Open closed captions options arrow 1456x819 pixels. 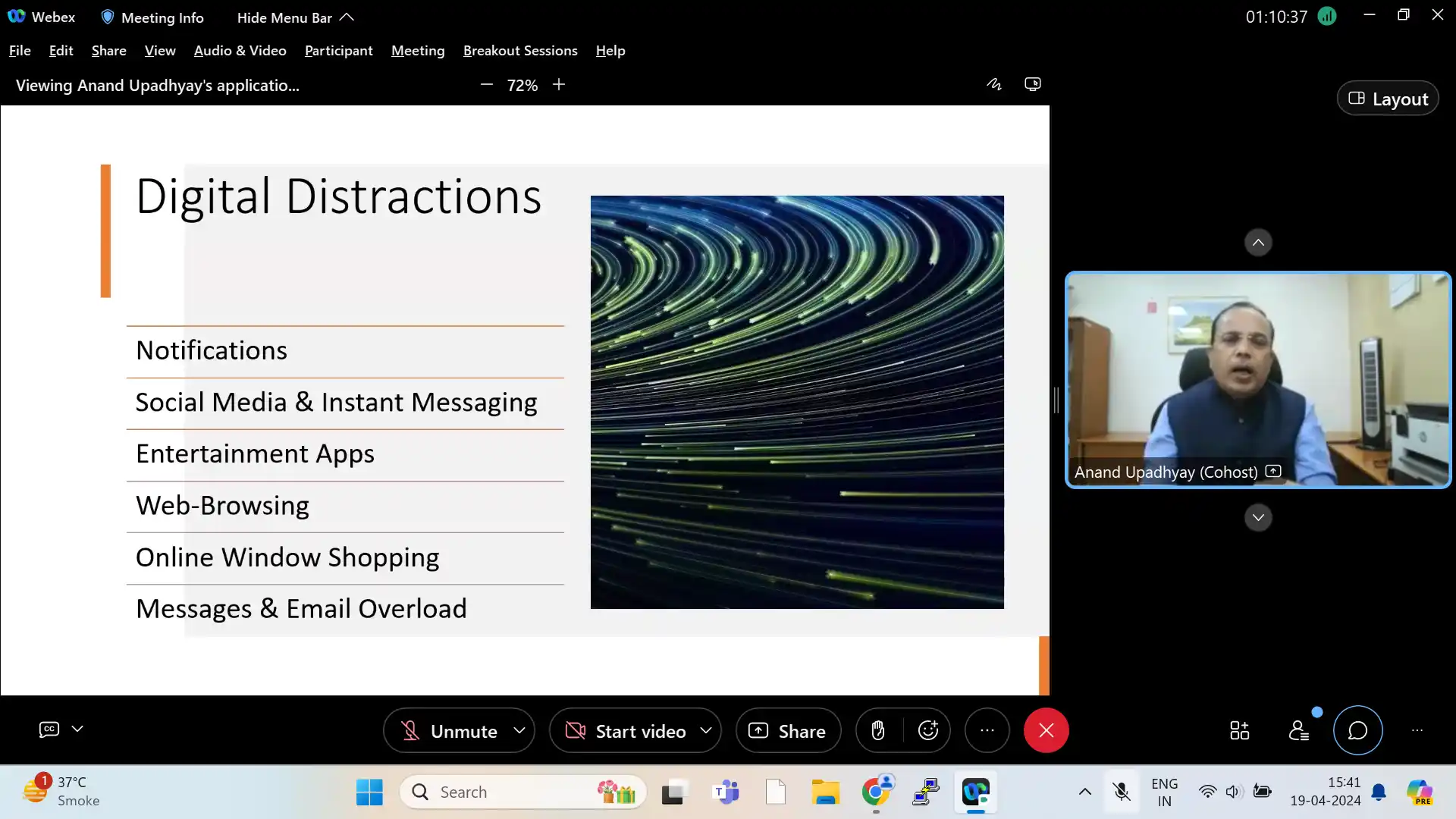77,729
